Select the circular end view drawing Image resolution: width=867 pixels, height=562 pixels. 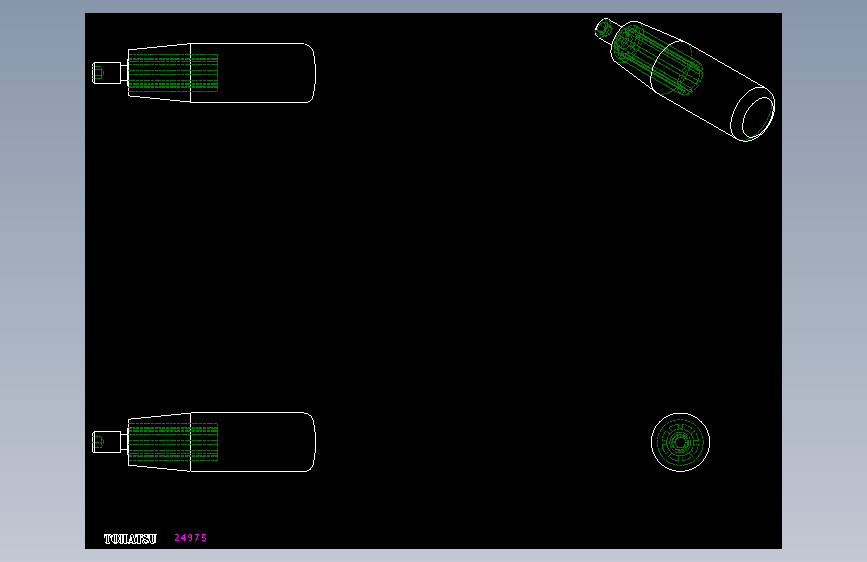(680, 442)
